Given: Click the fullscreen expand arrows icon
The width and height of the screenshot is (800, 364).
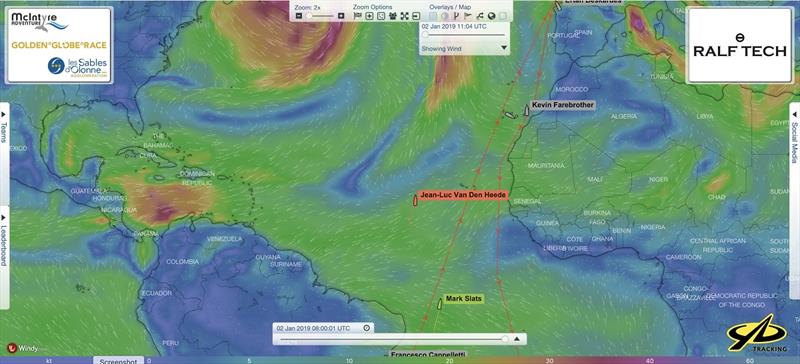Looking at the screenshot, I should pos(405,16).
